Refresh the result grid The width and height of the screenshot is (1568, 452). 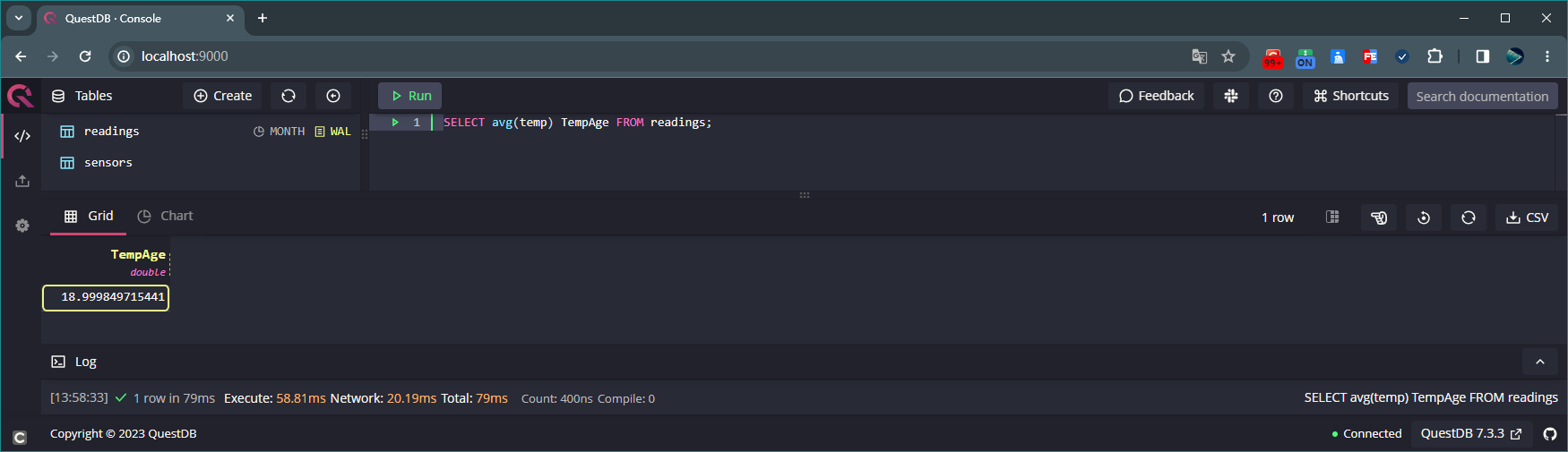pyautogui.click(x=1469, y=217)
